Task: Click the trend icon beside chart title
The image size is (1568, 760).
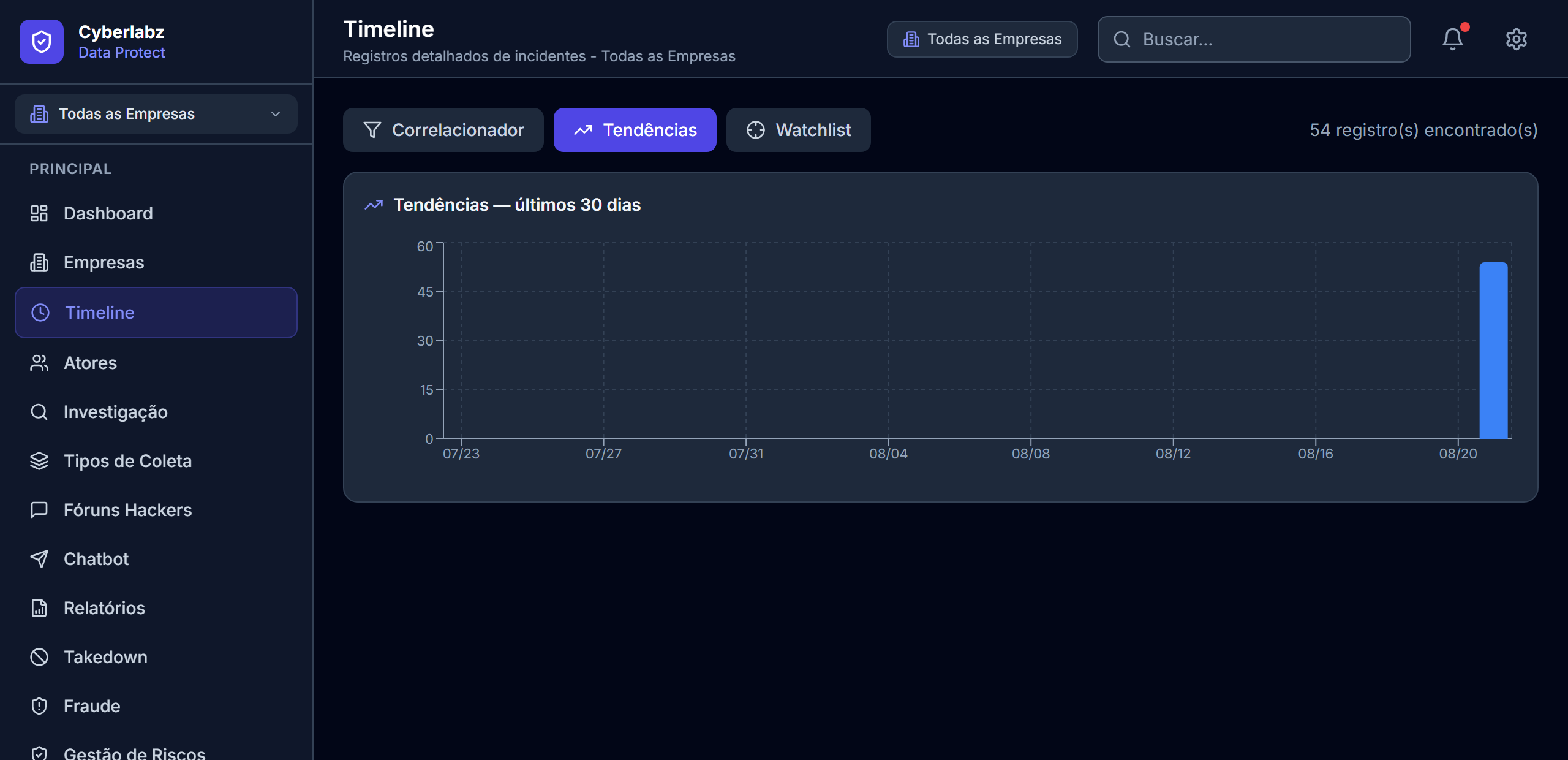Action: tap(374, 205)
